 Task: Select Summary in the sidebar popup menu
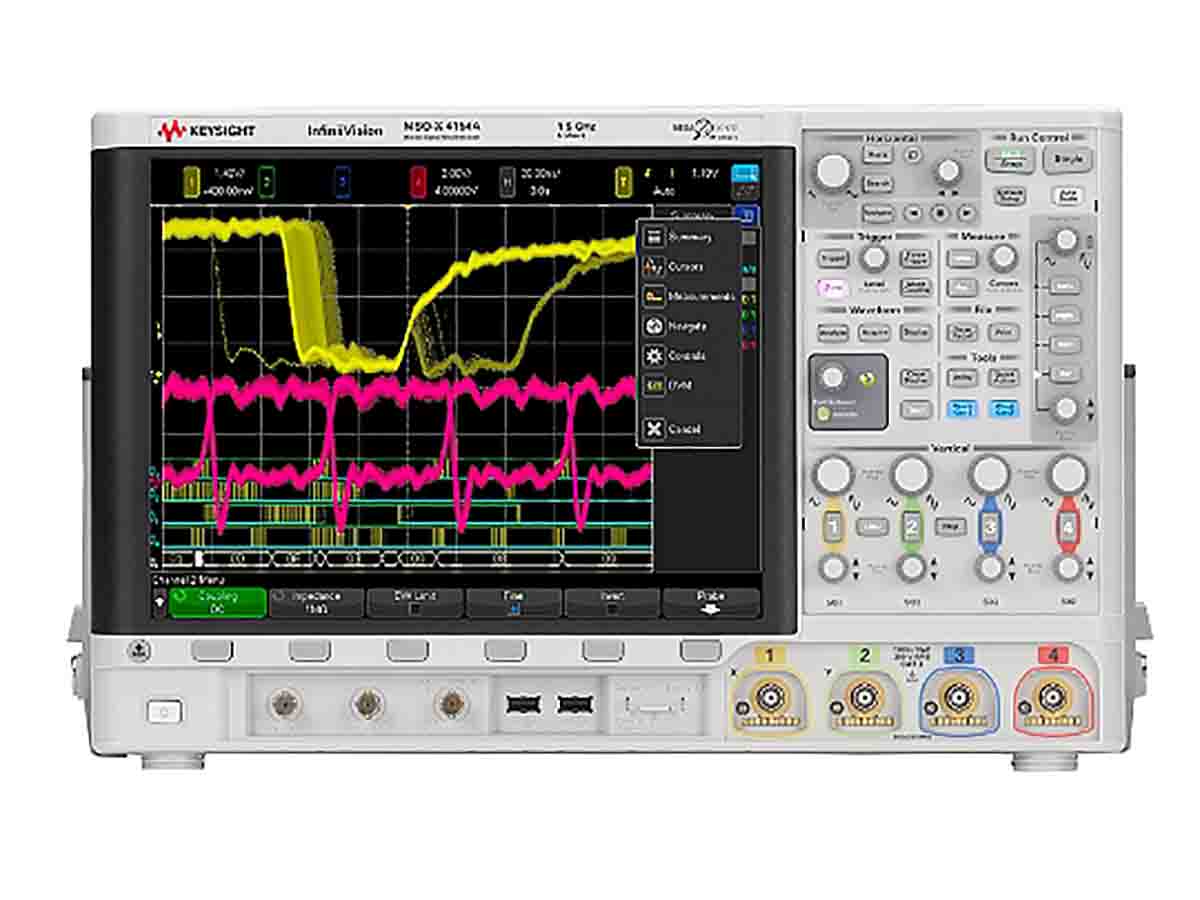pos(689,237)
